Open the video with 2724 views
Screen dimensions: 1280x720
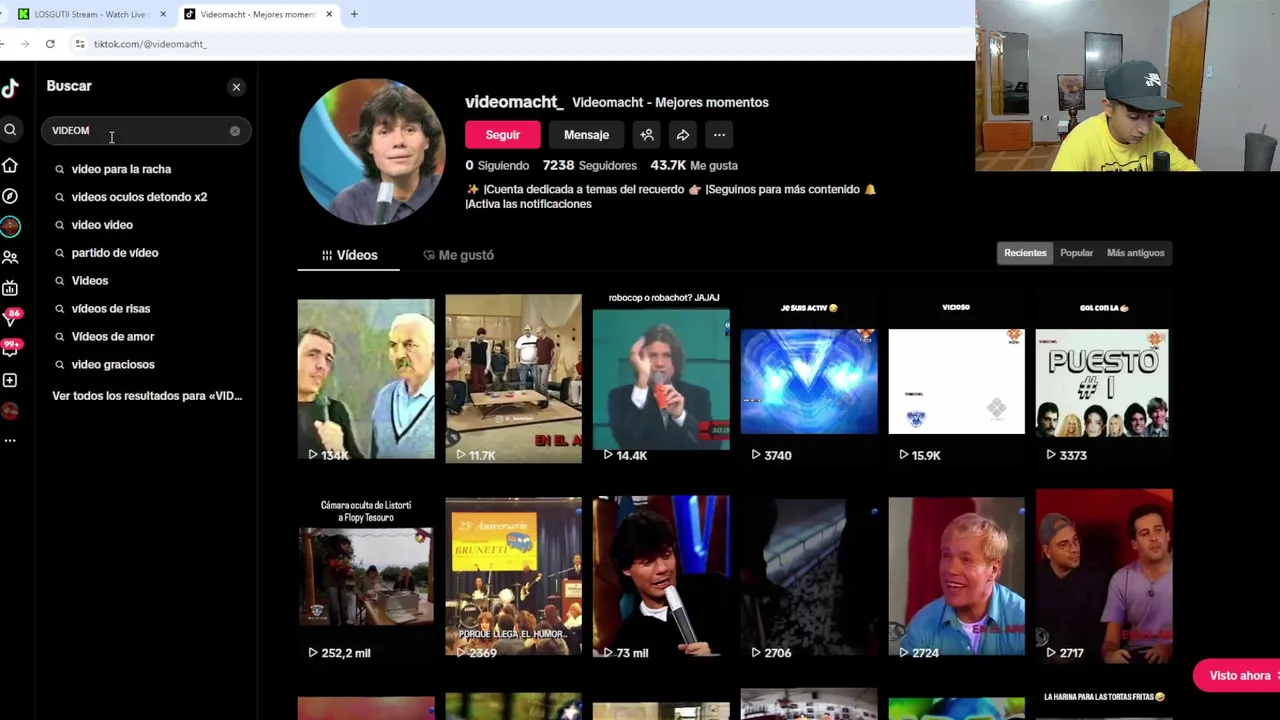(x=956, y=577)
